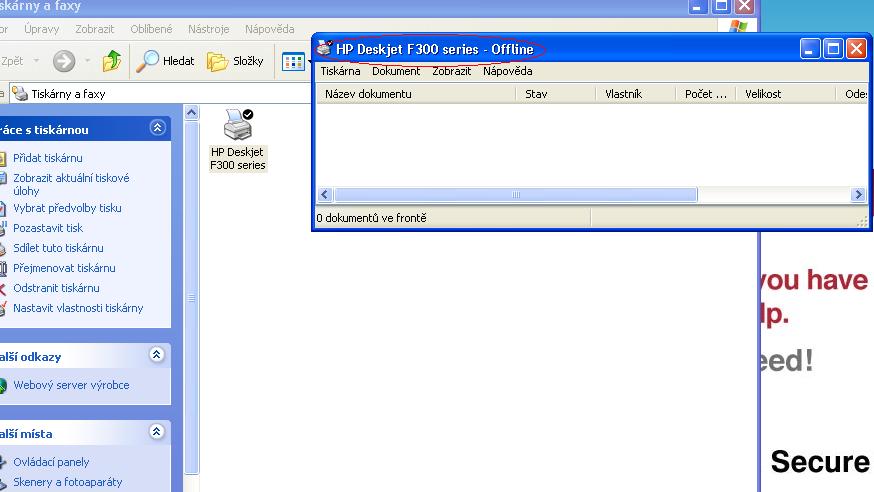Viewport: 874px width, 492px height.
Task: Sort by Vlastník column header
Action: [636, 94]
